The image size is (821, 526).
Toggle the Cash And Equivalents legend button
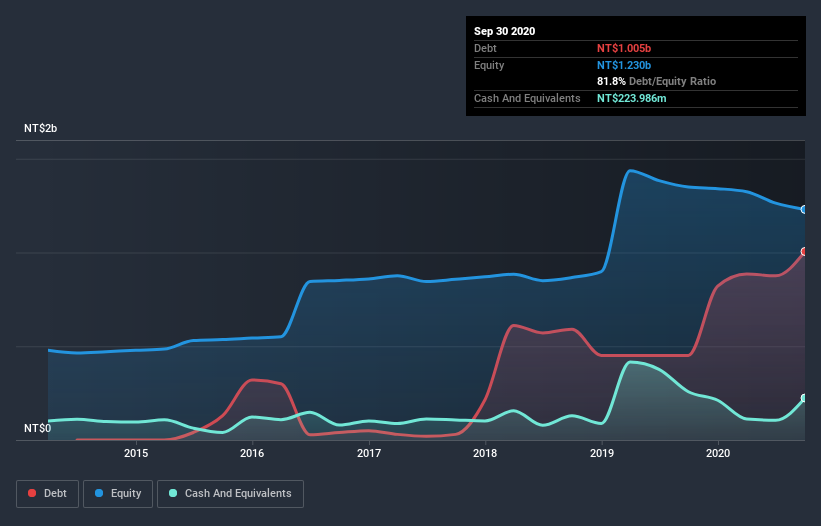pos(230,494)
